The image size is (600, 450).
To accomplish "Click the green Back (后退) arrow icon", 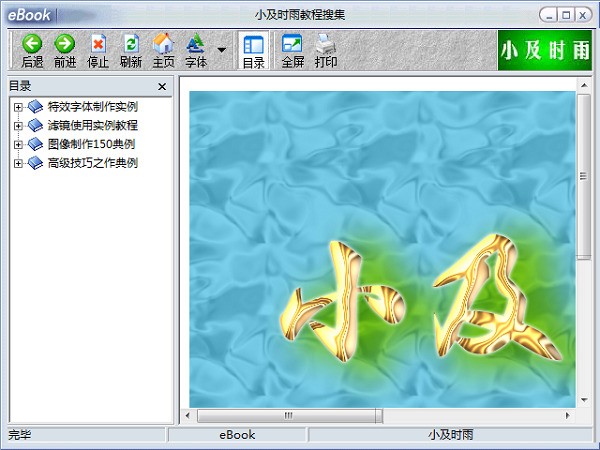I will click(32, 44).
